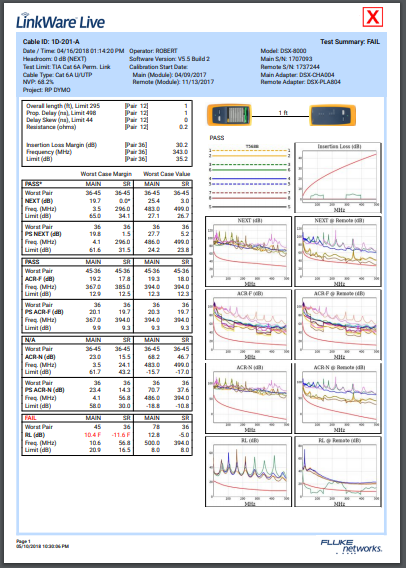The image size is (406, 568).
Task: Click the Fluke Networks logo
Action: pos(351,546)
